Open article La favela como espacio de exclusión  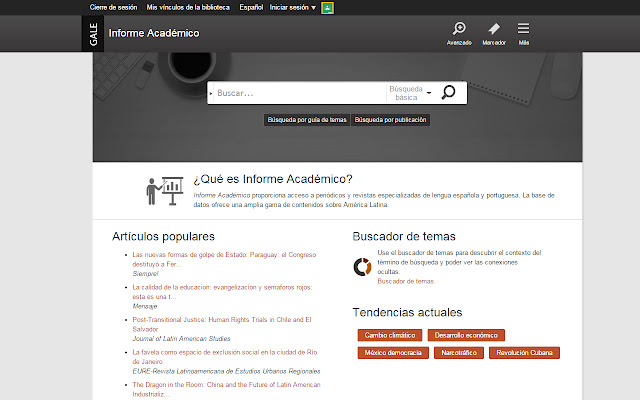[224, 357]
